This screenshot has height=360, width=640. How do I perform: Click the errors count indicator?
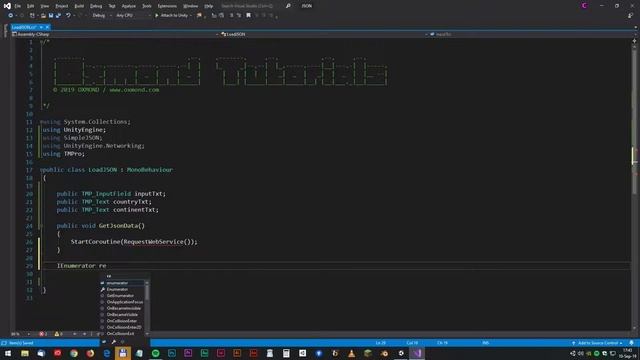43,334
